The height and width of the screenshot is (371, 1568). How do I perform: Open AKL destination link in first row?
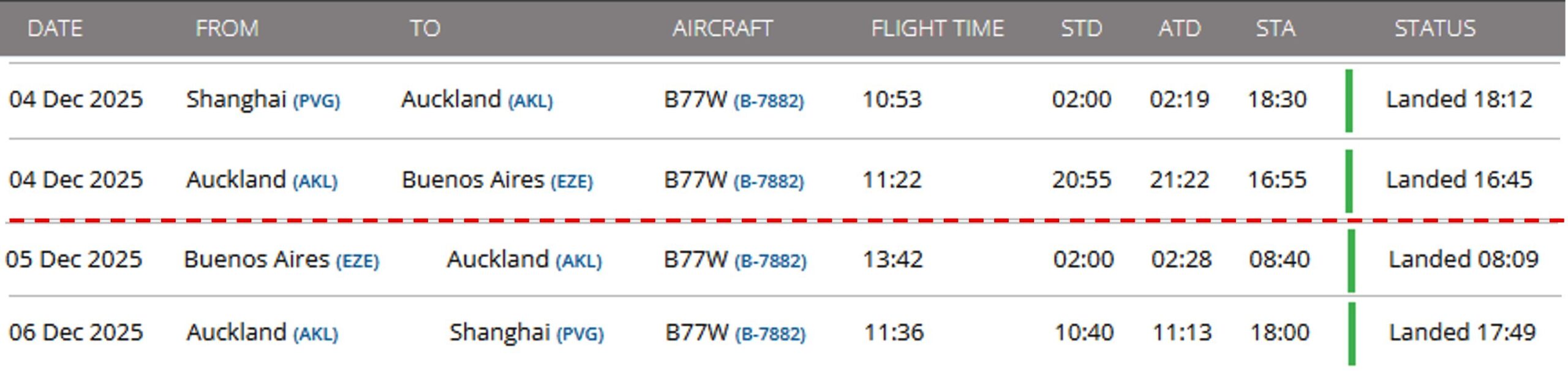coord(530,101)
